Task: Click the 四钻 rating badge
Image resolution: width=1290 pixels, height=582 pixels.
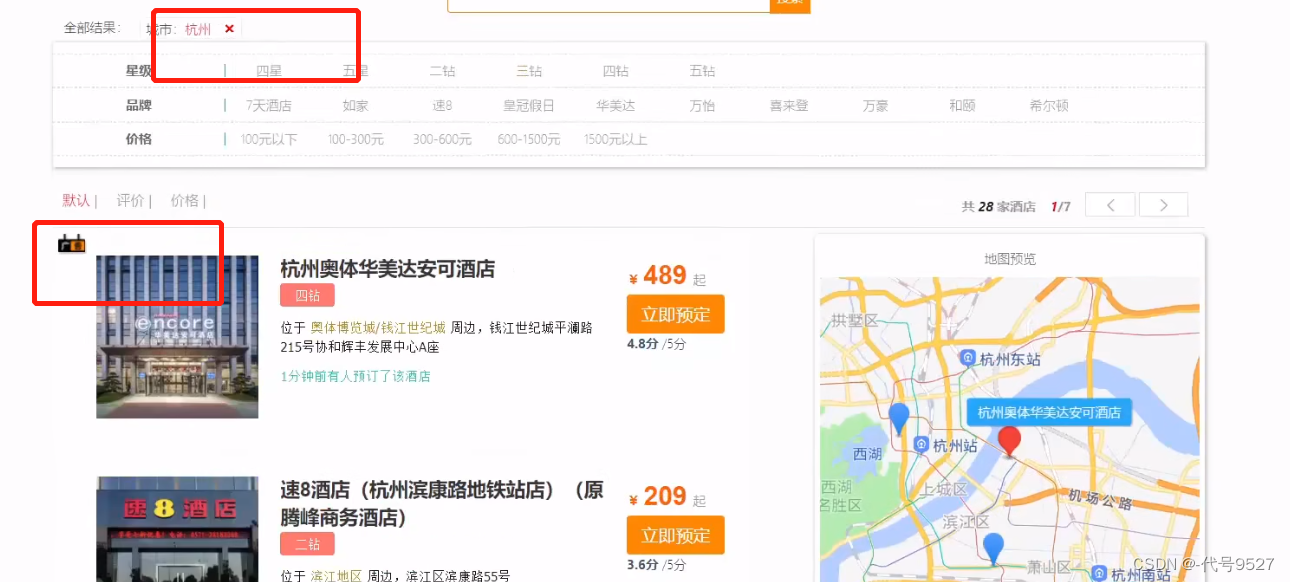Action: pos(307,295)
